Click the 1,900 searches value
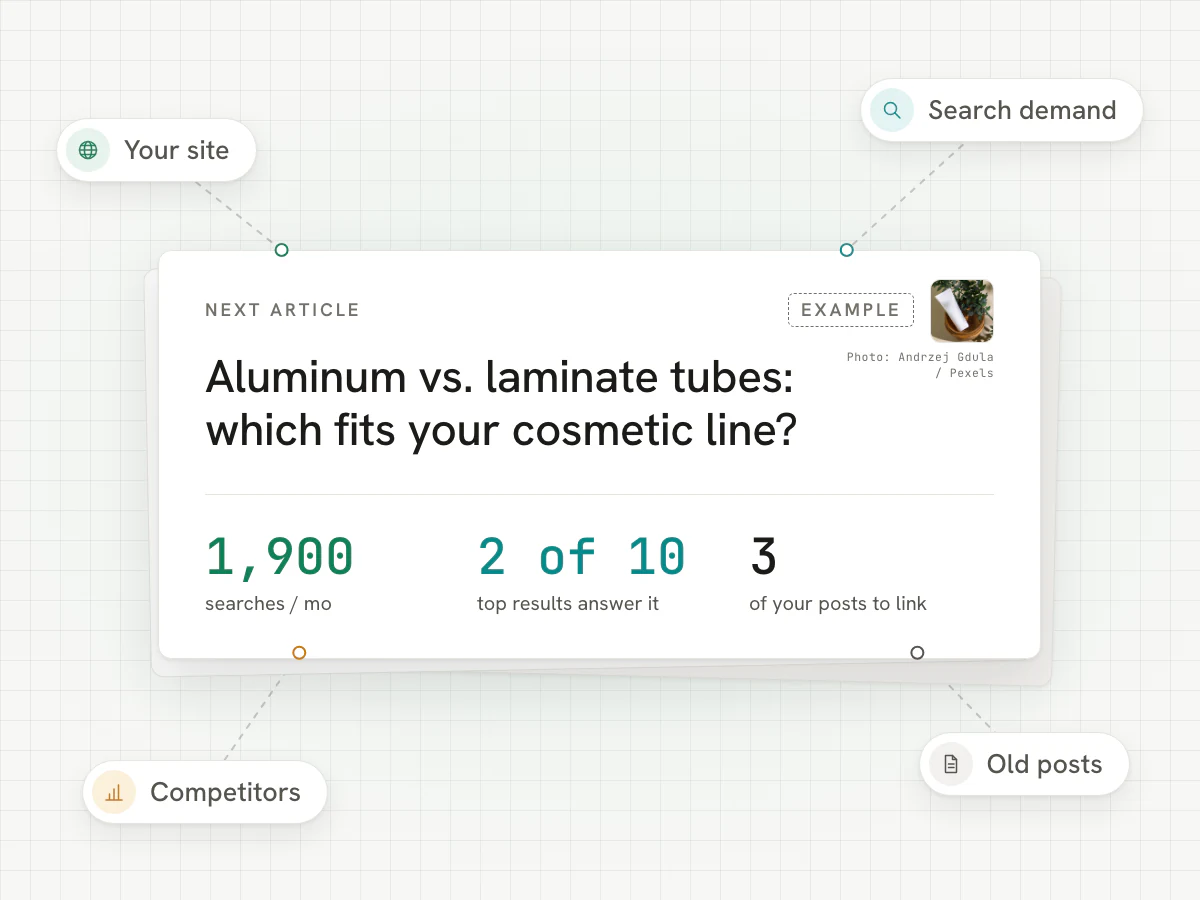The image size is (1200, 900). pos(279,557)
